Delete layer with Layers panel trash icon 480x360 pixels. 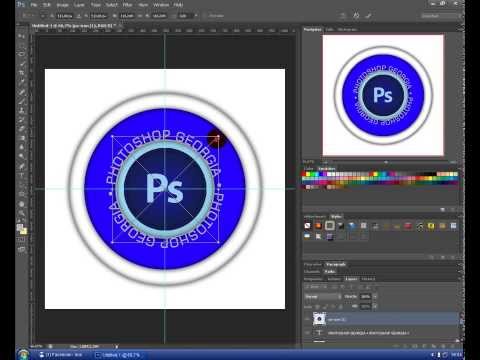[x=453, y=346]
